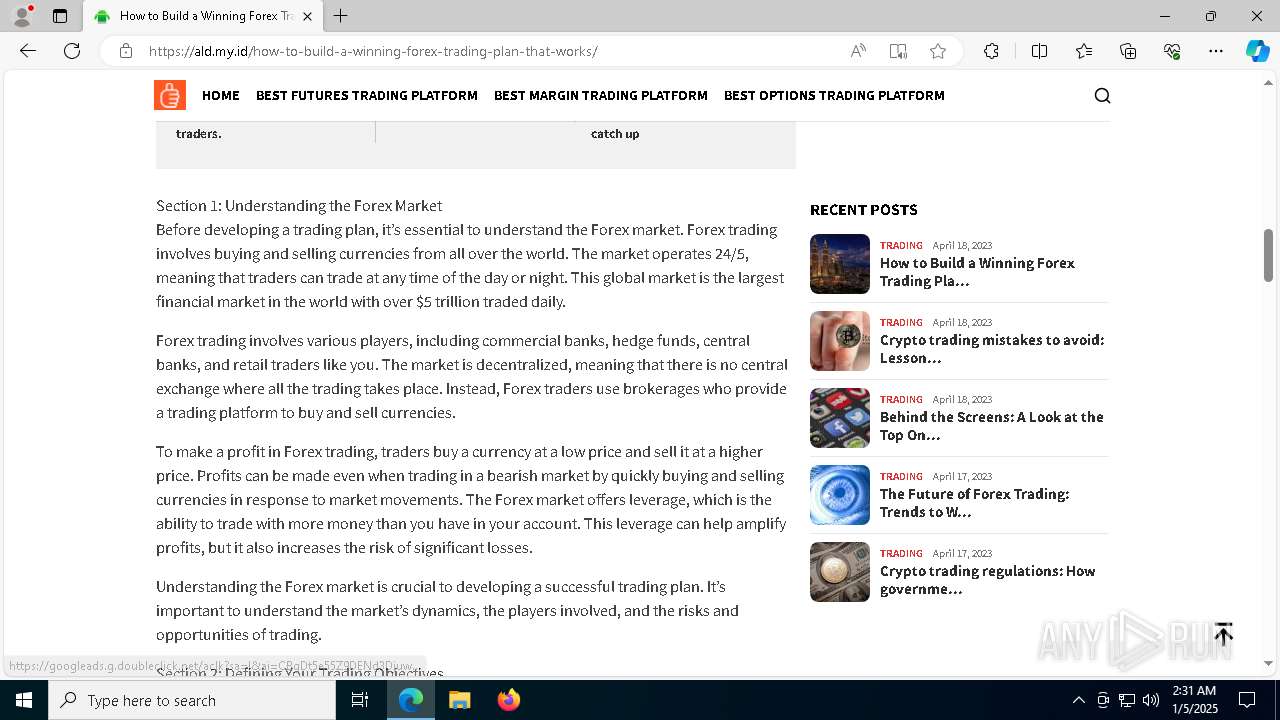Reload the page with Refresh icon
The image size is (1280, 720).
click(72, 51)
